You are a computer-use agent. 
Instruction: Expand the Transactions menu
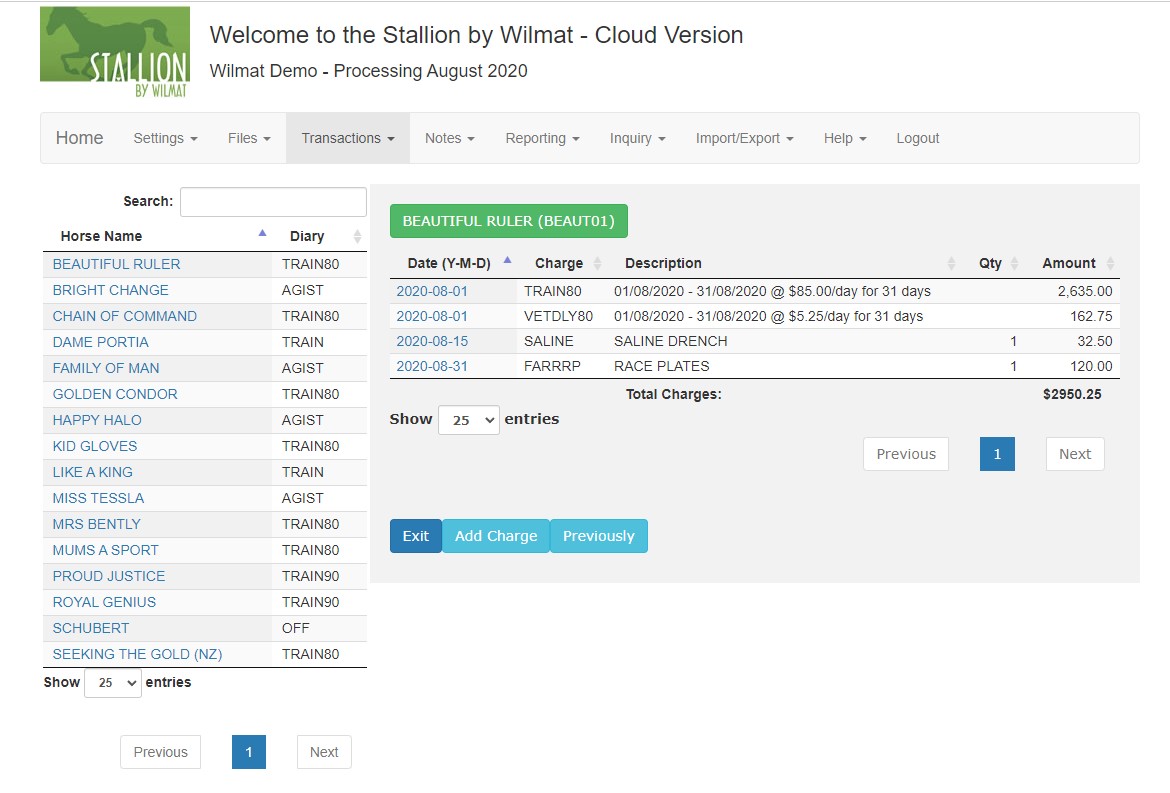(x=347, y=138)
